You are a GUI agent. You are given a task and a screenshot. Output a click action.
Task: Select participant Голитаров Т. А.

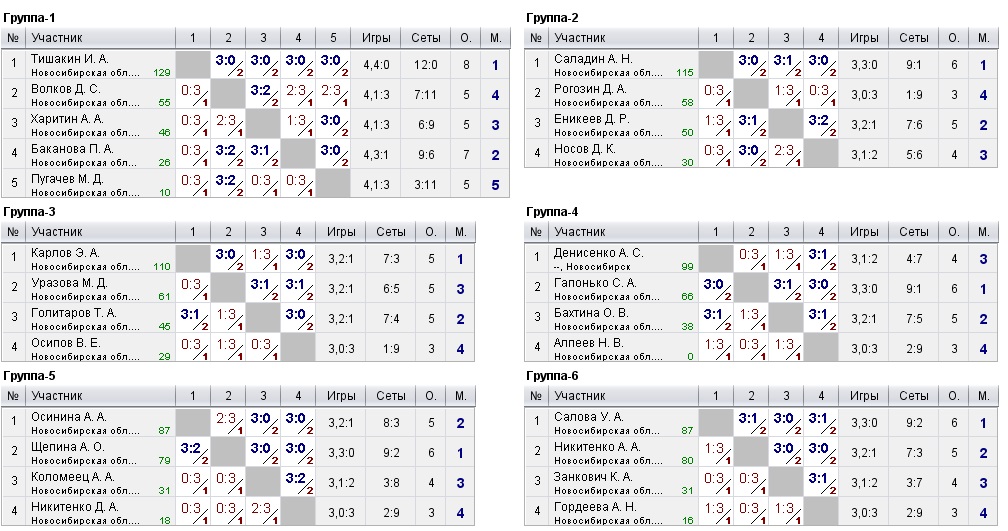pos(73,313)
